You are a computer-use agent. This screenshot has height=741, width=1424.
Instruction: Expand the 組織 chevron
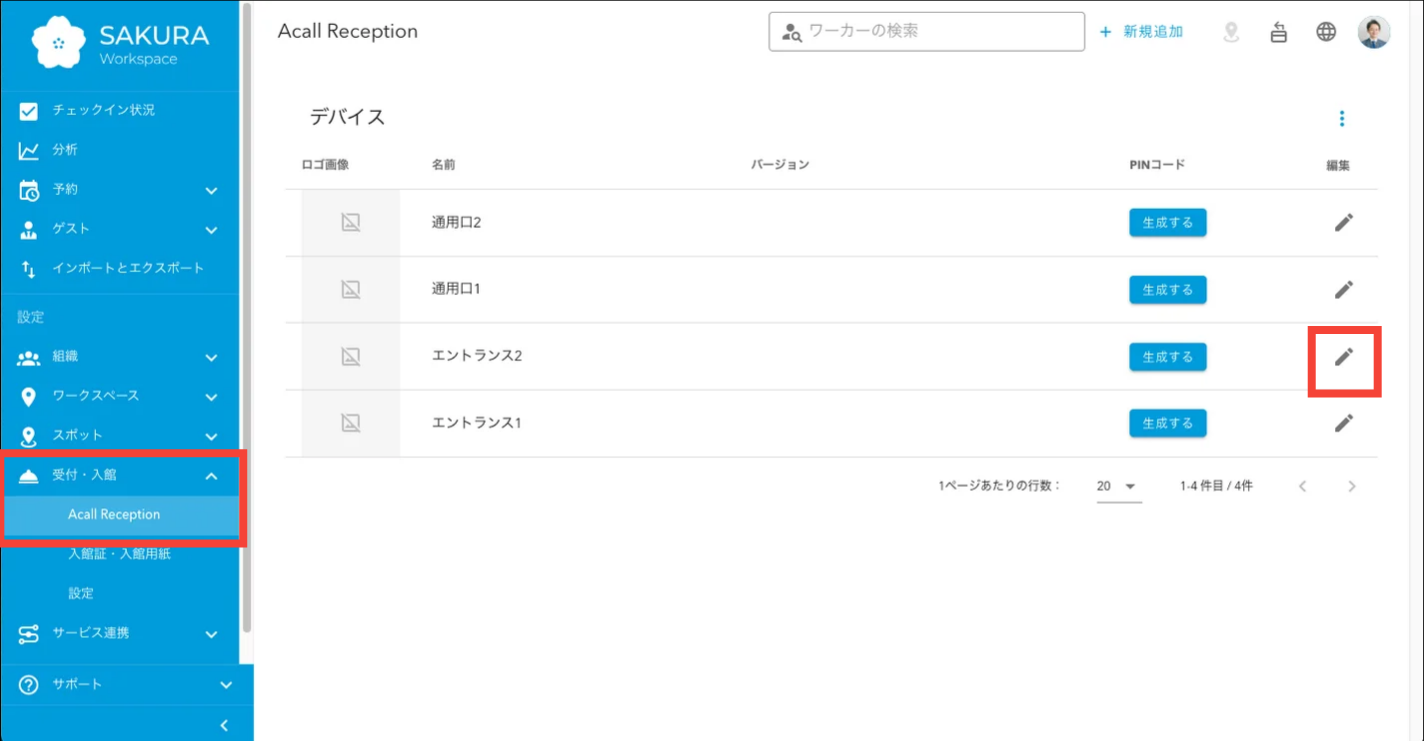tap(211, 357)
